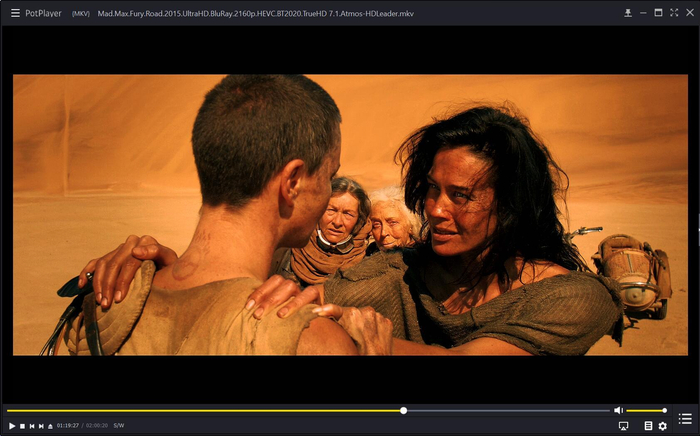The height and width of the screenshot is (436, 700).
Task: Maximize the PotPlayer window
Action: (658, 12)
